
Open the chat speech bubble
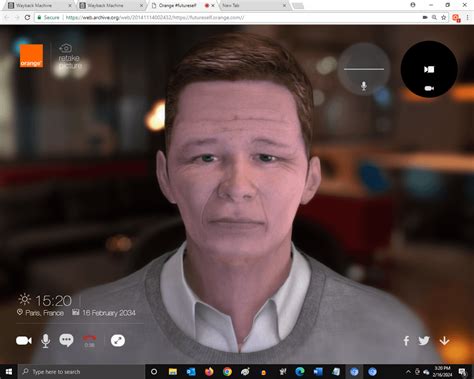66,340
